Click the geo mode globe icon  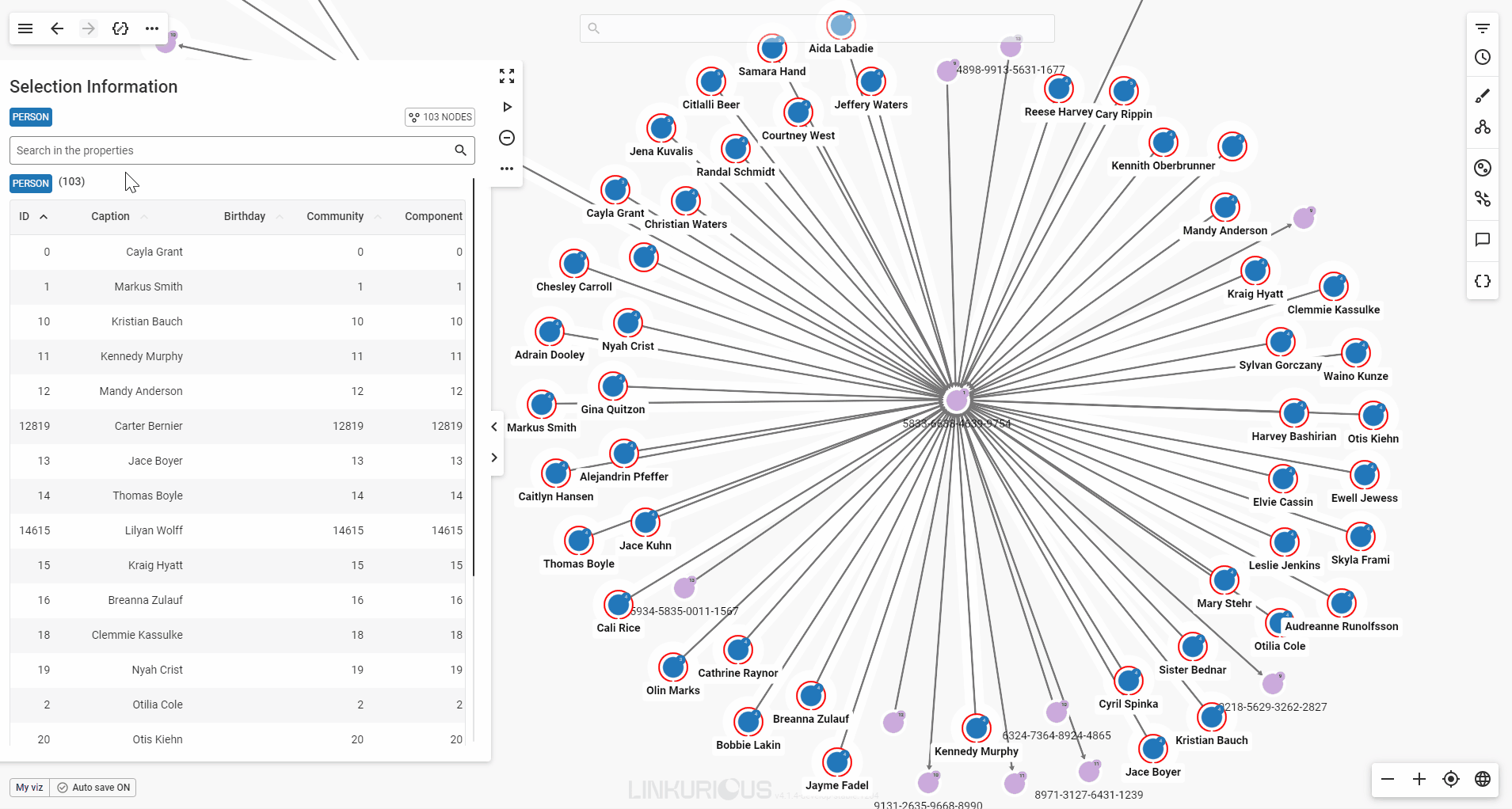(1482, 779)
